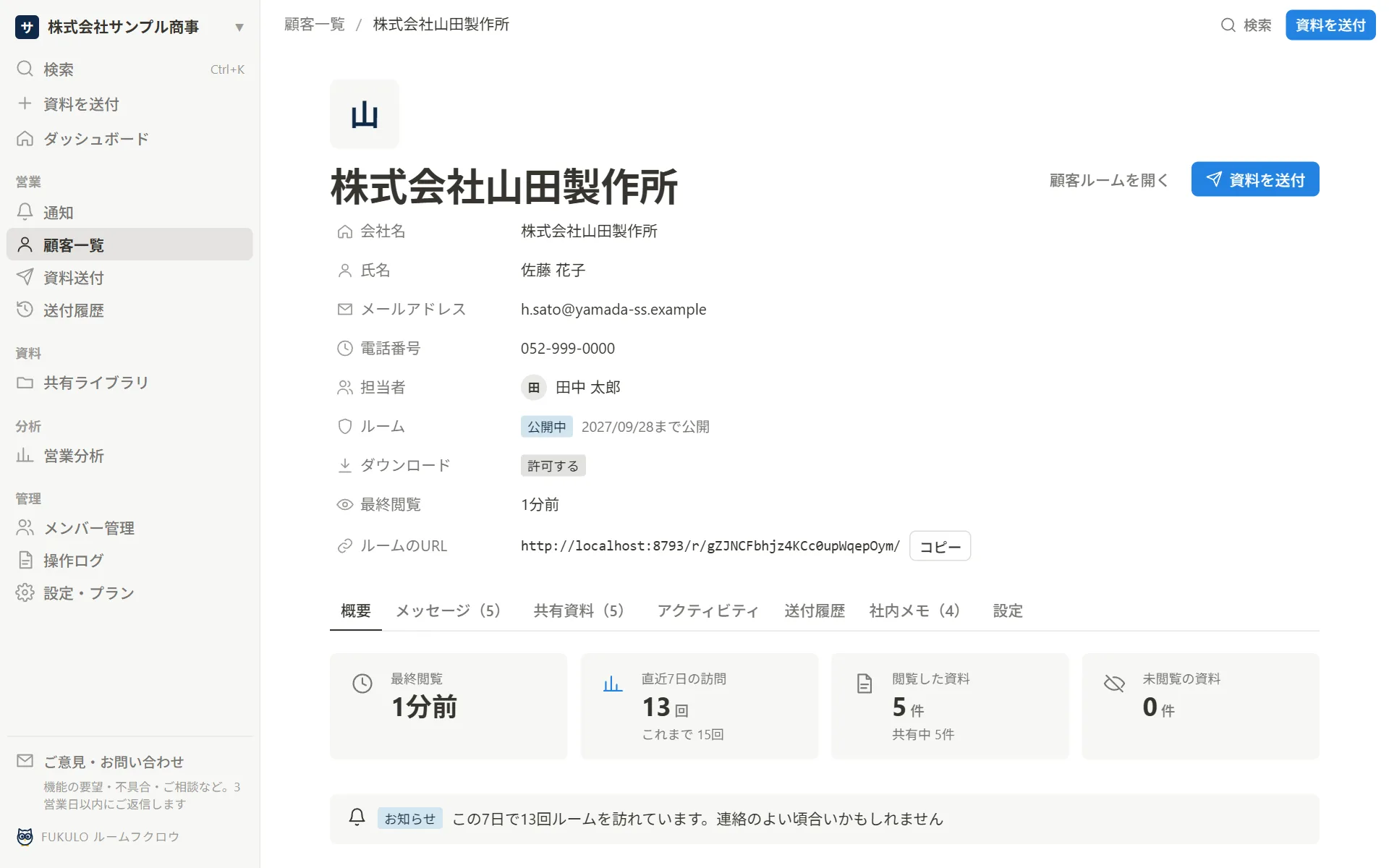This screenshot has height=868, width=1389.
Task: Click the link icon beside ルームのURL
Action: pyautogui.click(x=345, y=546)
